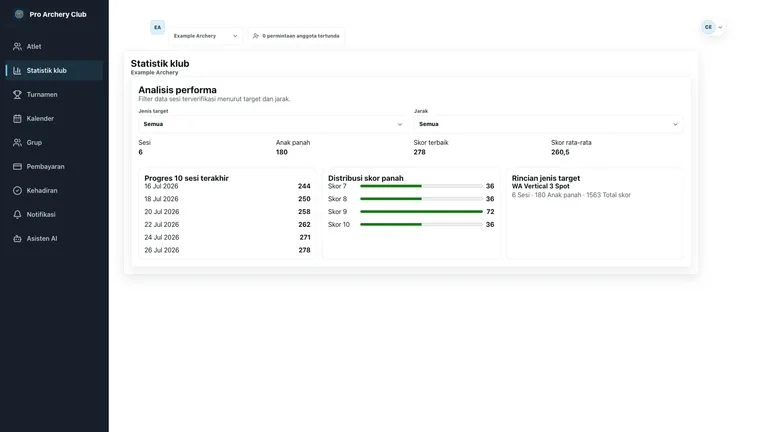Click the Asisten AI robot icon
Screen dimensions: 768x432
click(17, 239)
